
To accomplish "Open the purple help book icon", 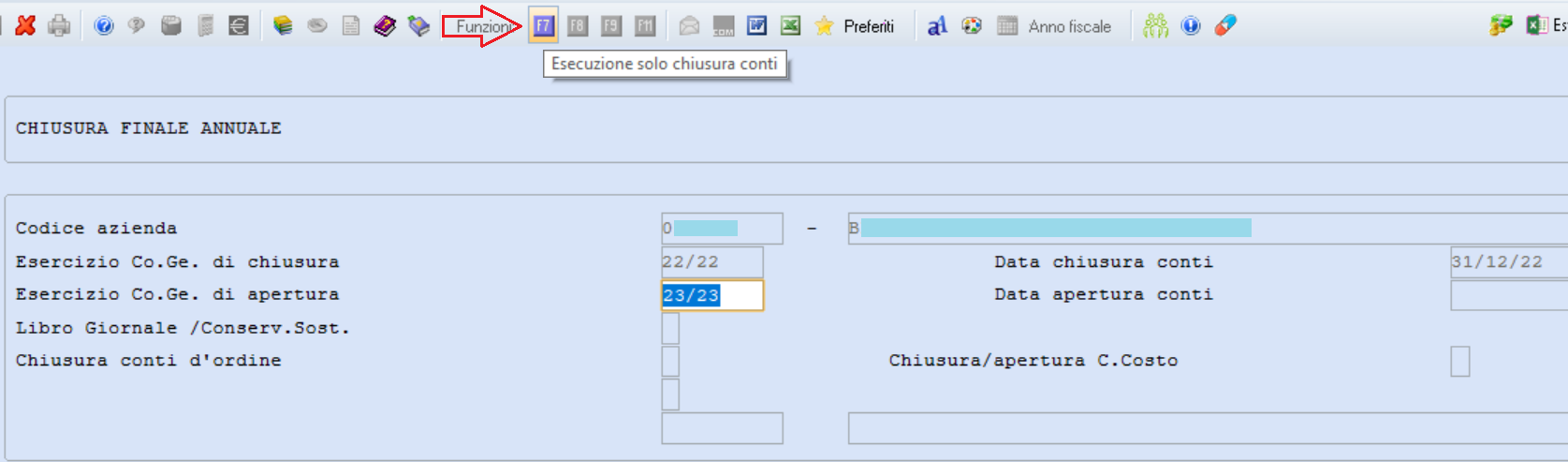I will pyautogui.click(x=385, y=26).
